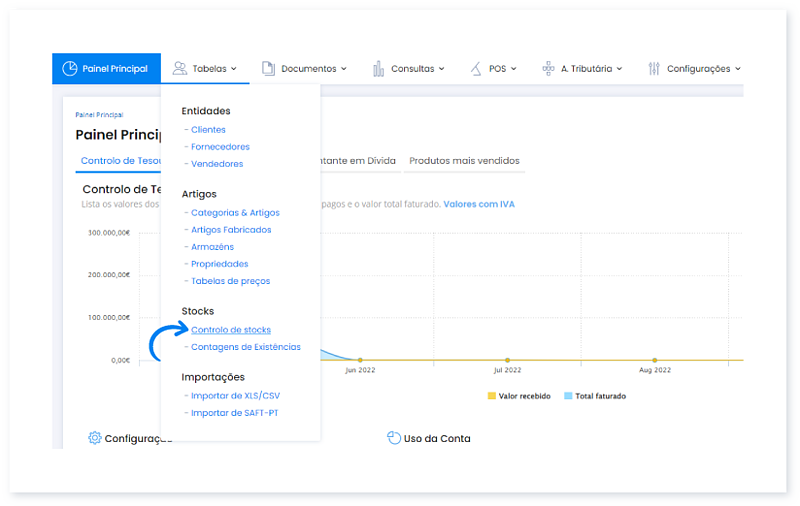Click the blue Total faturado legend swatch
This screenshot has height=506, width=800.
tap(568, 396)
